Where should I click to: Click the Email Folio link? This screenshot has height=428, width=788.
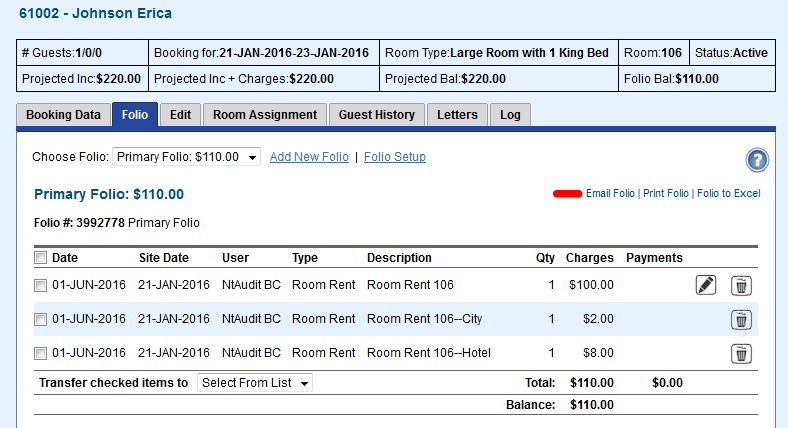click(x=610, y=193)
